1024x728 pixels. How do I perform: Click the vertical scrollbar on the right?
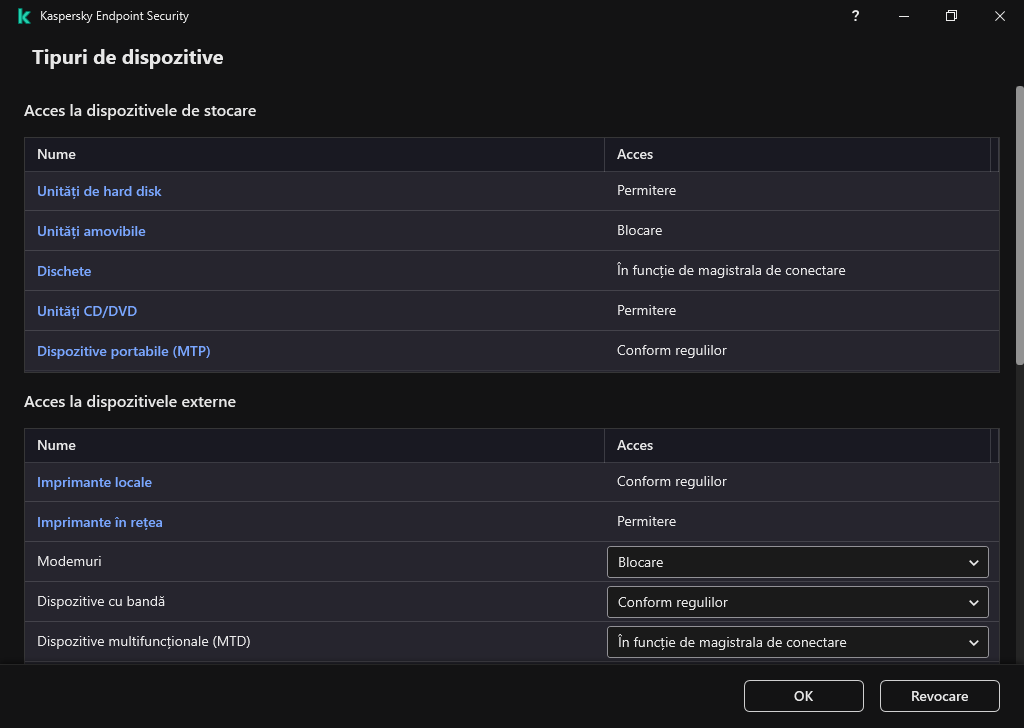click(x=1019, y=225)
